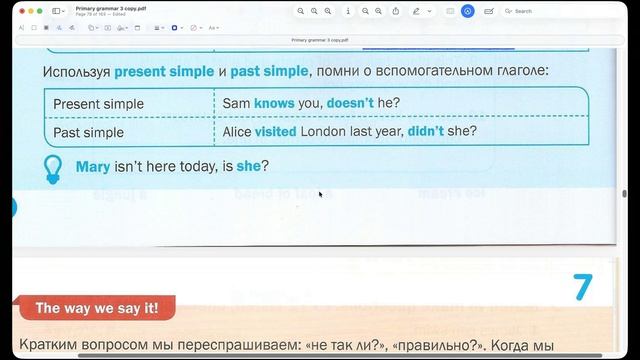Click the light bulb tip icon on the page
Screen dimensions: 640x360
tap(53, 169)
